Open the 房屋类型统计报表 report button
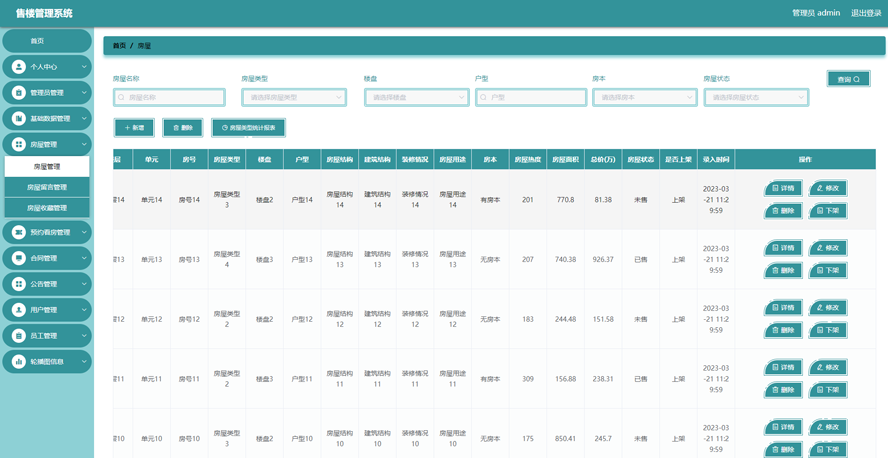888x458 pixels. (x=249, y=128)
